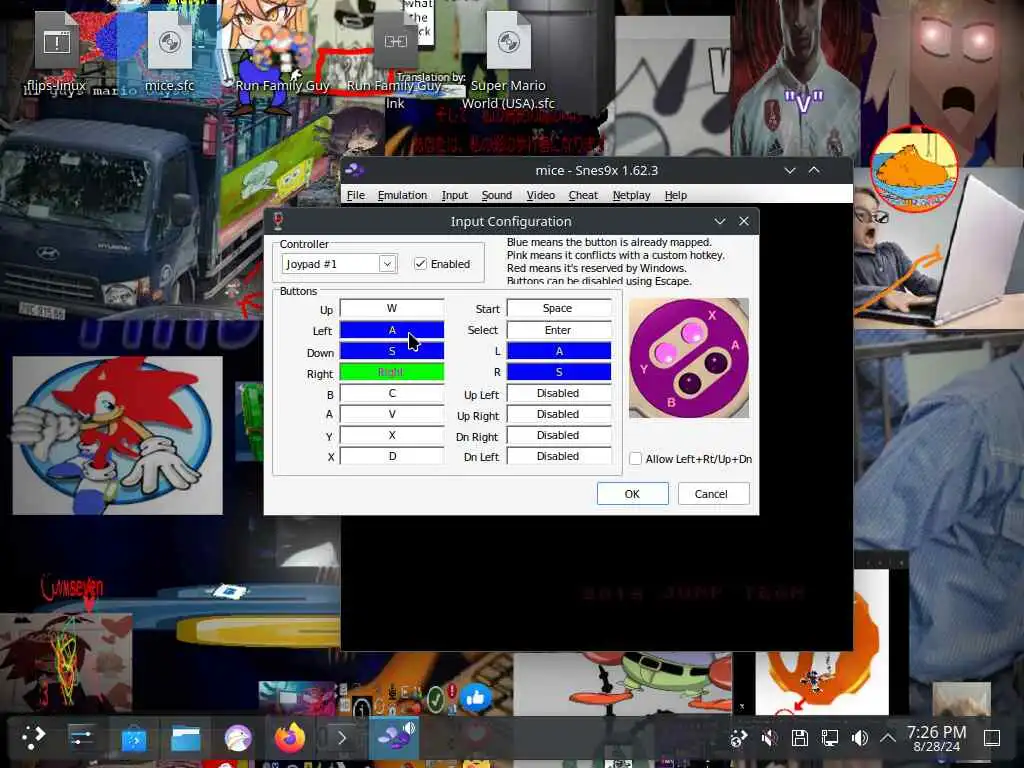Click the blue L mapping field
The height and width of the screenshot is (768, 1024).
(559, 351)
